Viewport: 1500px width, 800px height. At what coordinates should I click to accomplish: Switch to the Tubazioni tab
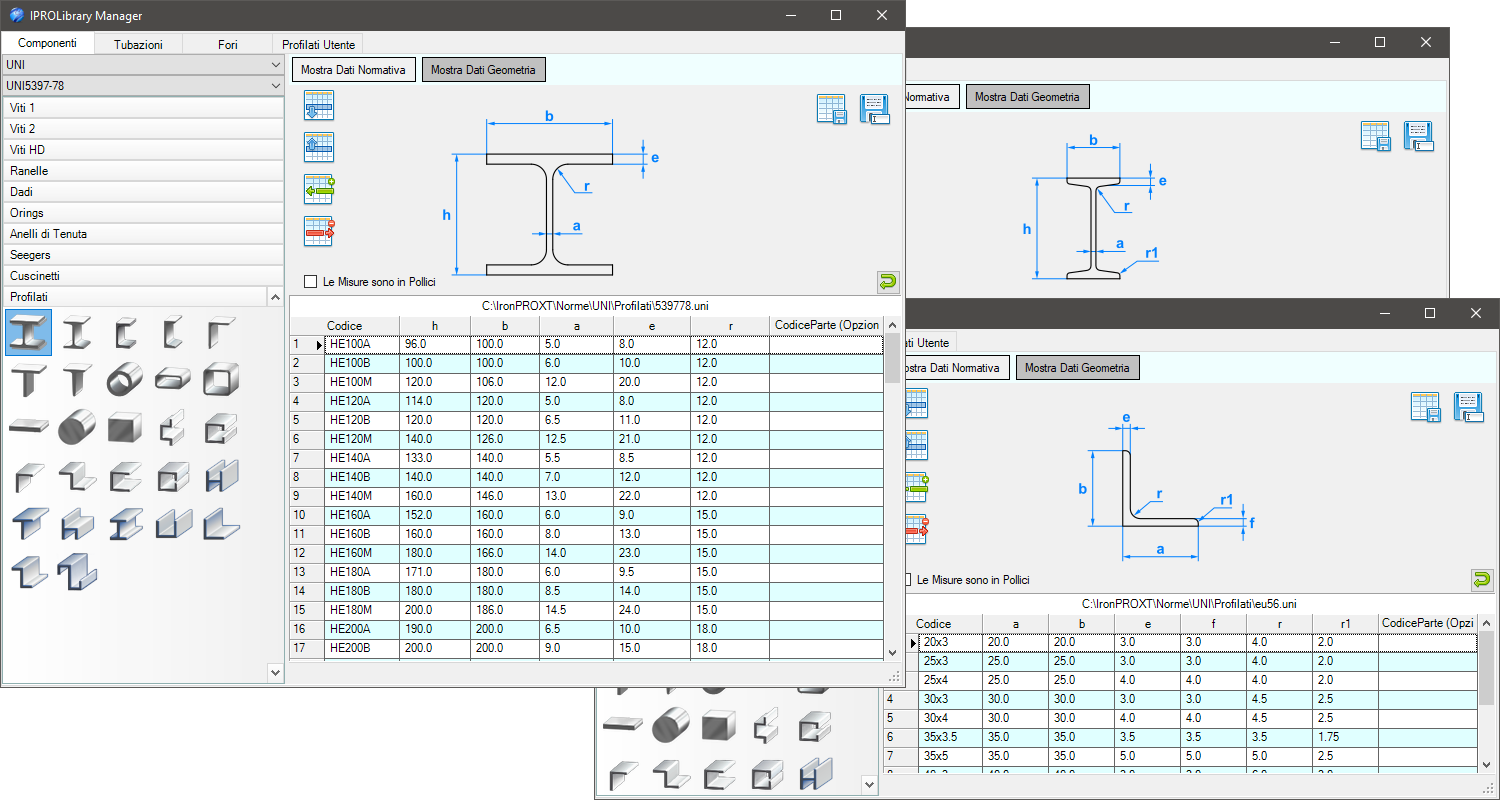(x=138, y=44)
